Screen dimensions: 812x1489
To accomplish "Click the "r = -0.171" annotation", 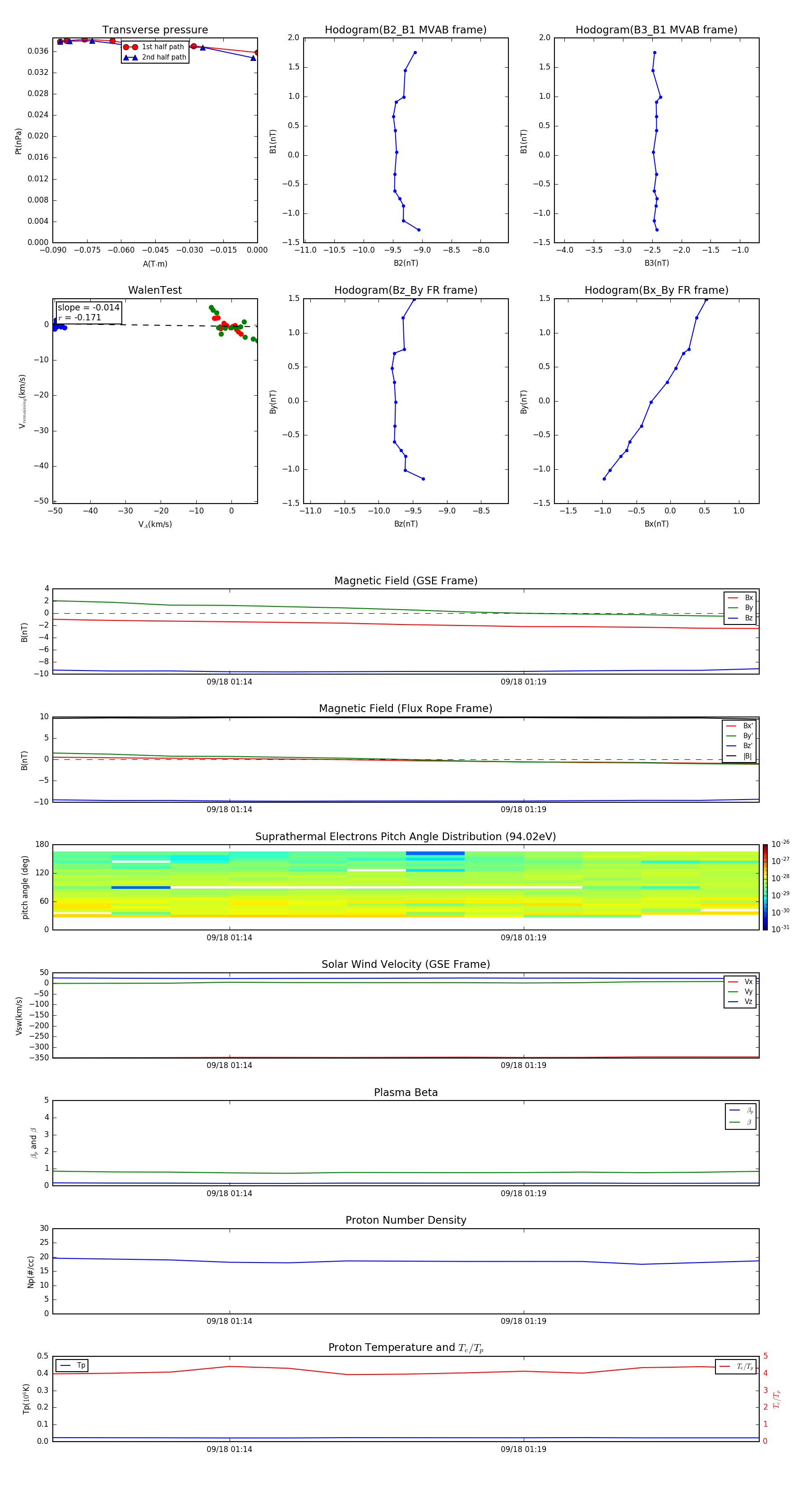I will pyautogui.click(x=80, y=317).
